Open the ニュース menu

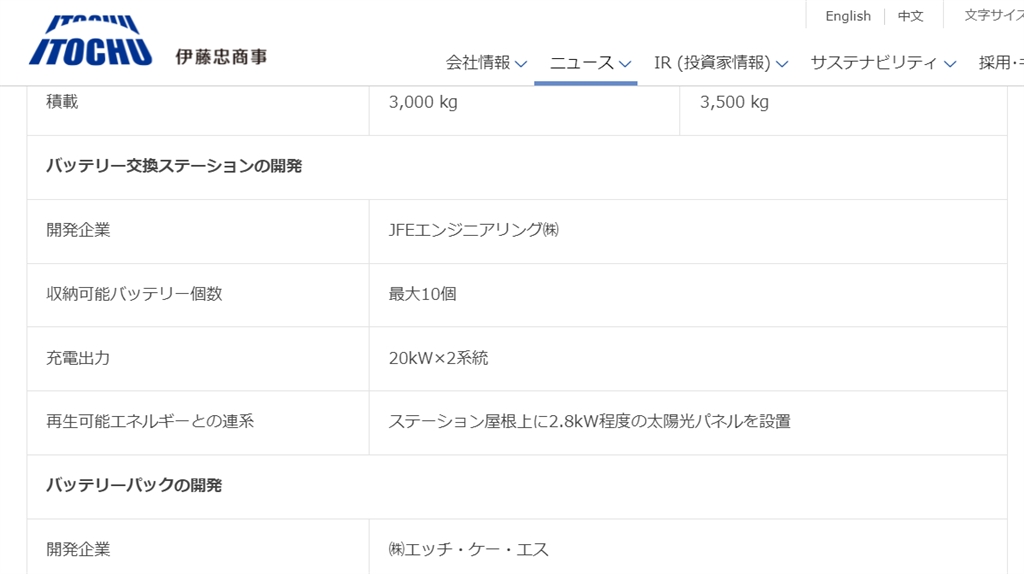[x=582, y=63]
